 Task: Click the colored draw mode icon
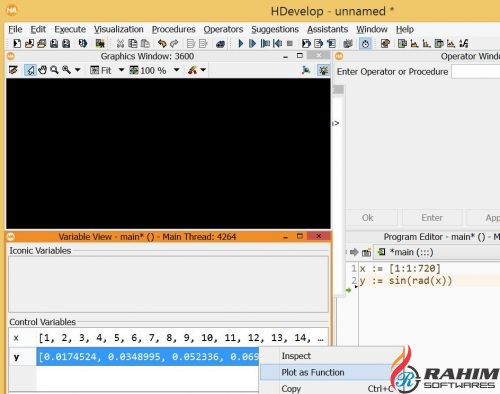pos(192,70)
